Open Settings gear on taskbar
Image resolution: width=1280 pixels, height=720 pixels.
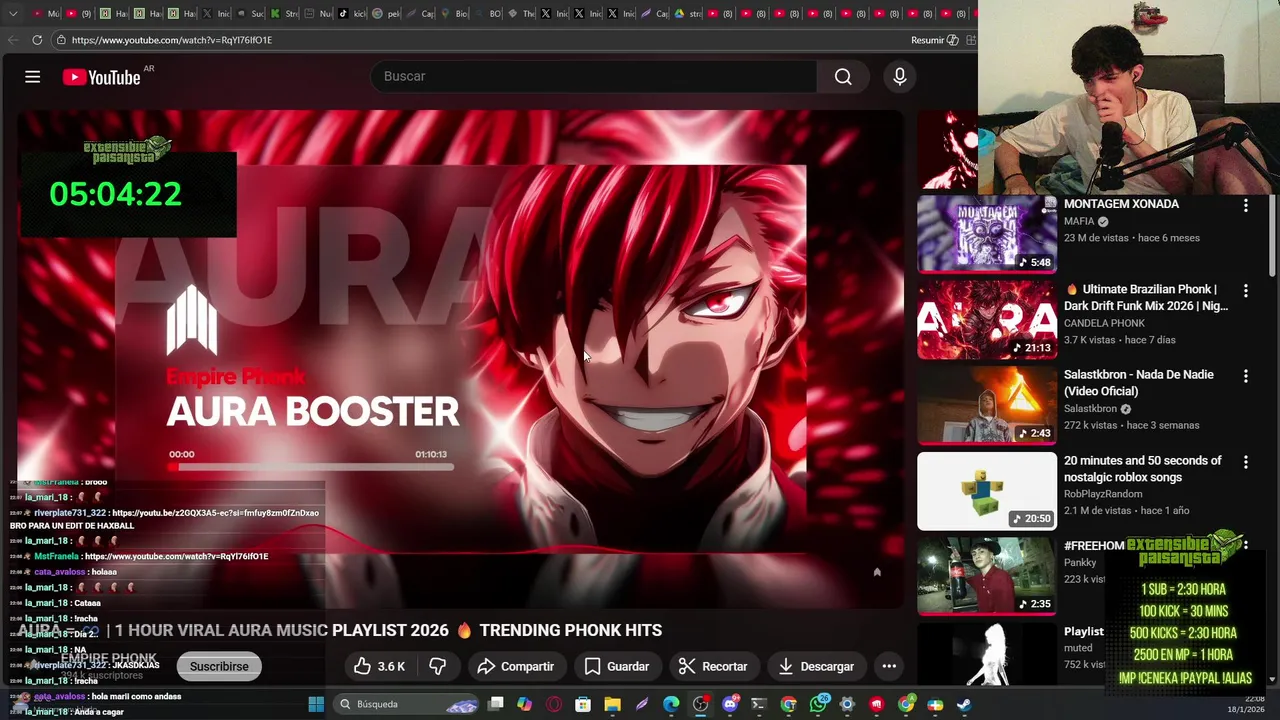[x=847, y=704]
